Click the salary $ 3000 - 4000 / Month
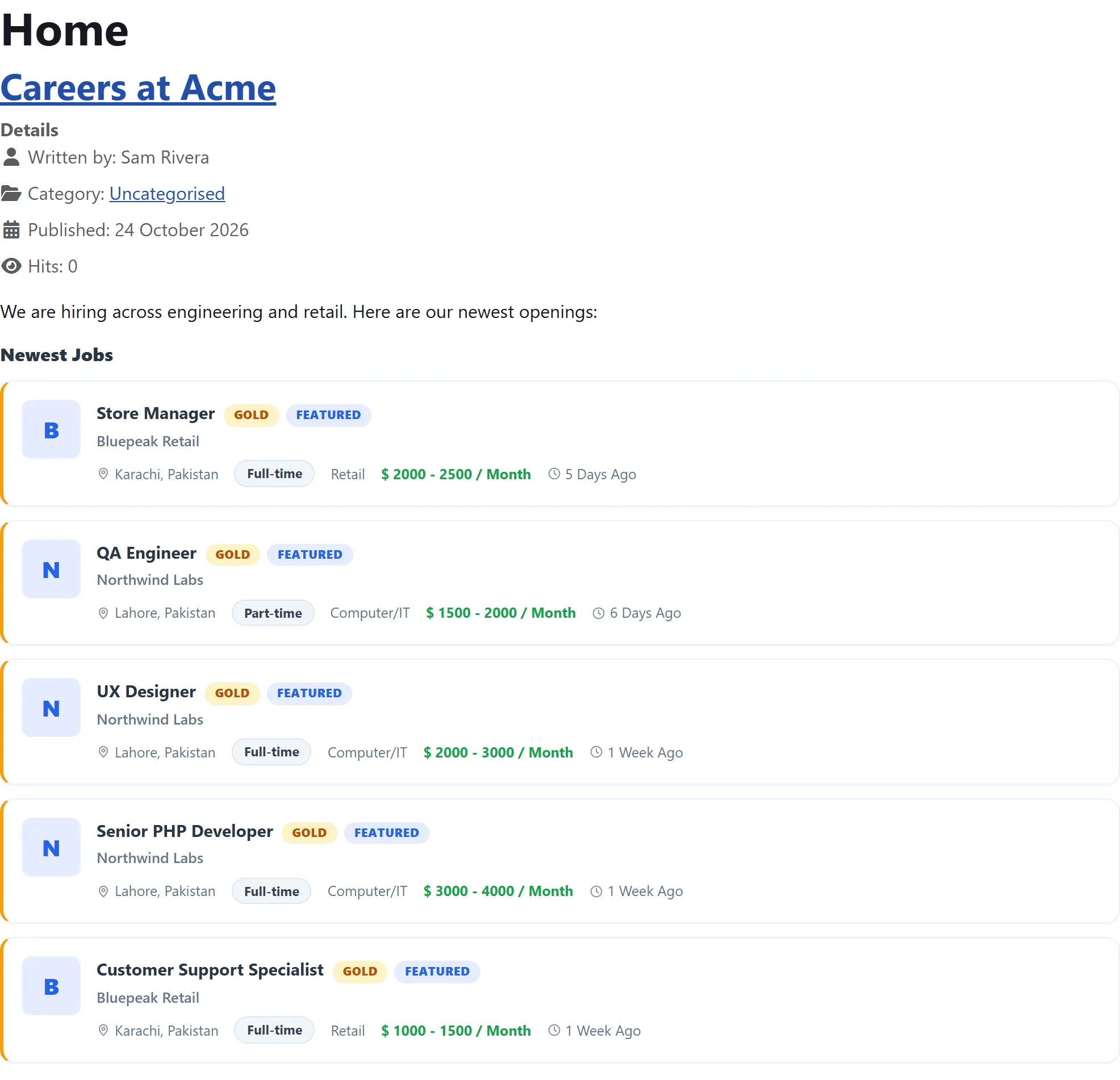 coord(498,891)
